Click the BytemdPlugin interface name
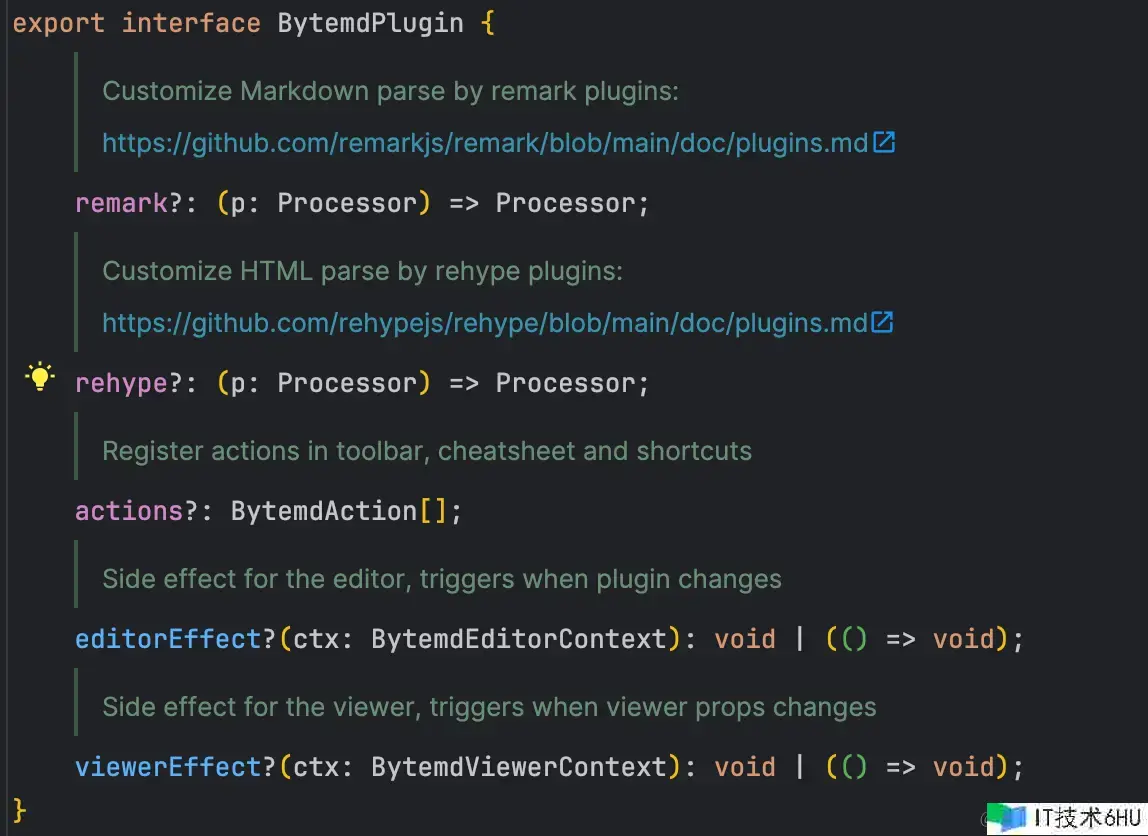This screenshot has width=1148, height=836. [x=370, y=23]
